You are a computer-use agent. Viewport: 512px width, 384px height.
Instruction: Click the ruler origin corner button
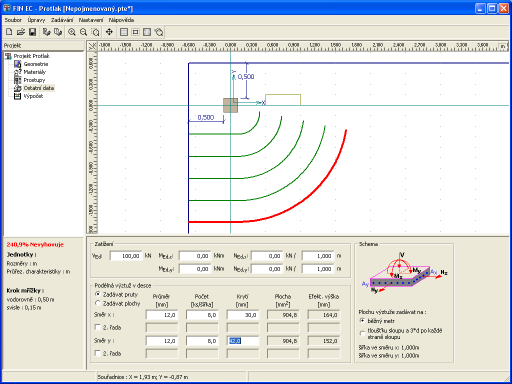click(x=92, y=46)
